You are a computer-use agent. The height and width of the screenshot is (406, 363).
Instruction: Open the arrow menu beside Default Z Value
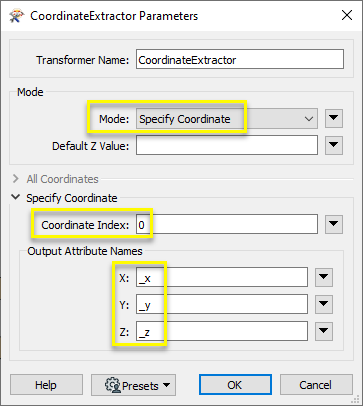click(x=334, y=145)
